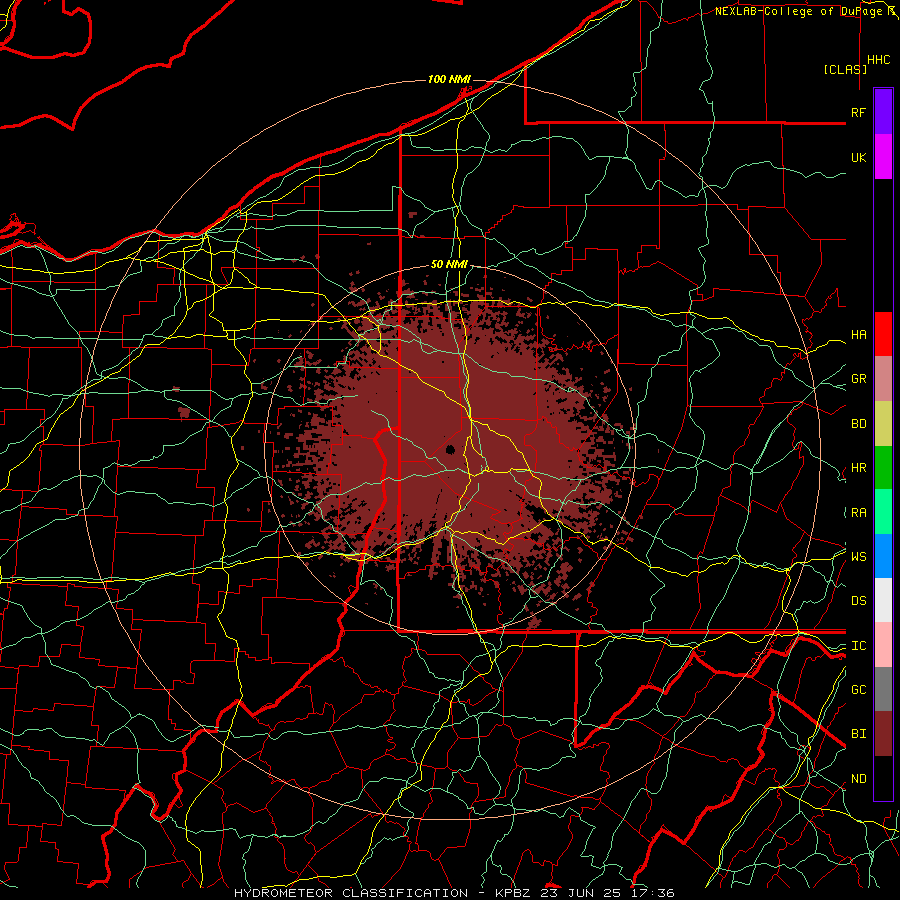Click the HYDROMETEOR CLASSIFICATION title text
The image size is (900, 900).
(351, 893)
